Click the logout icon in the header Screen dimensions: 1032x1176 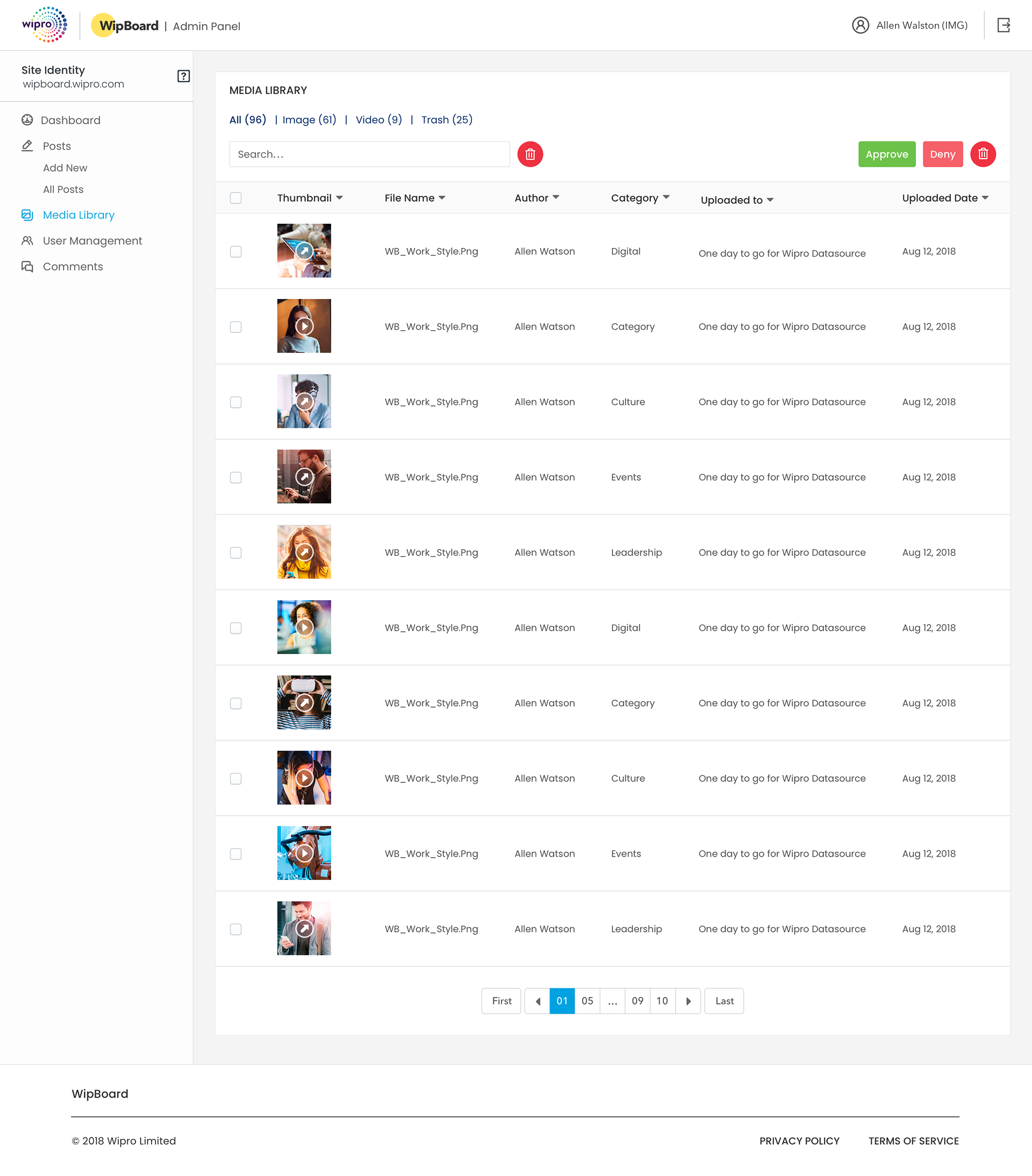point(1003,25)
